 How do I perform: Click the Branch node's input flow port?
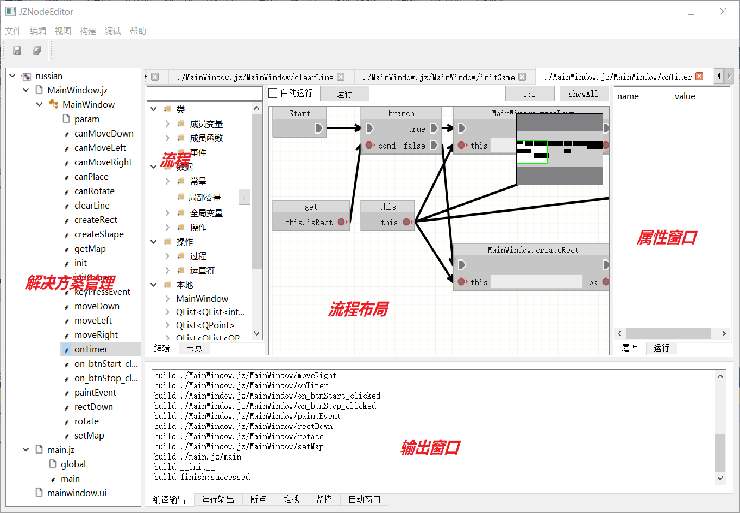point(370,128)
